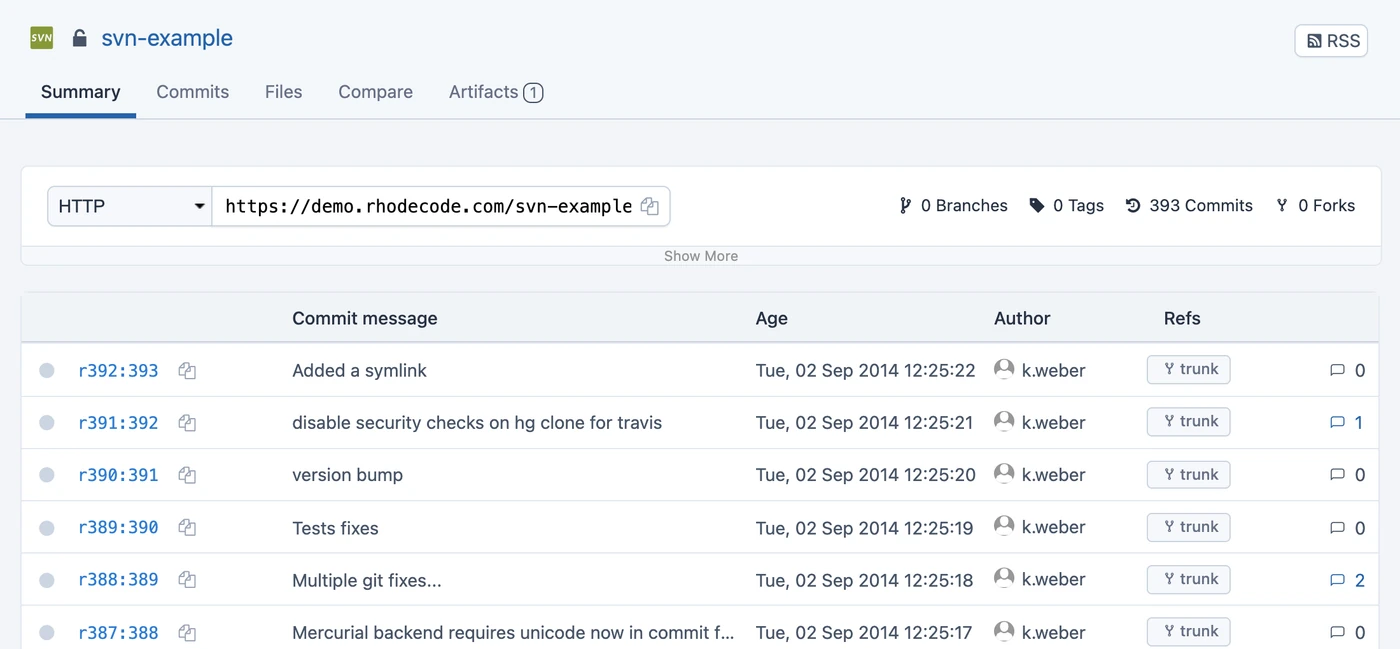Screen dimensions: 1400x649
Task: Click the status circle for r388:389
Action: click(x=47, y=579)
